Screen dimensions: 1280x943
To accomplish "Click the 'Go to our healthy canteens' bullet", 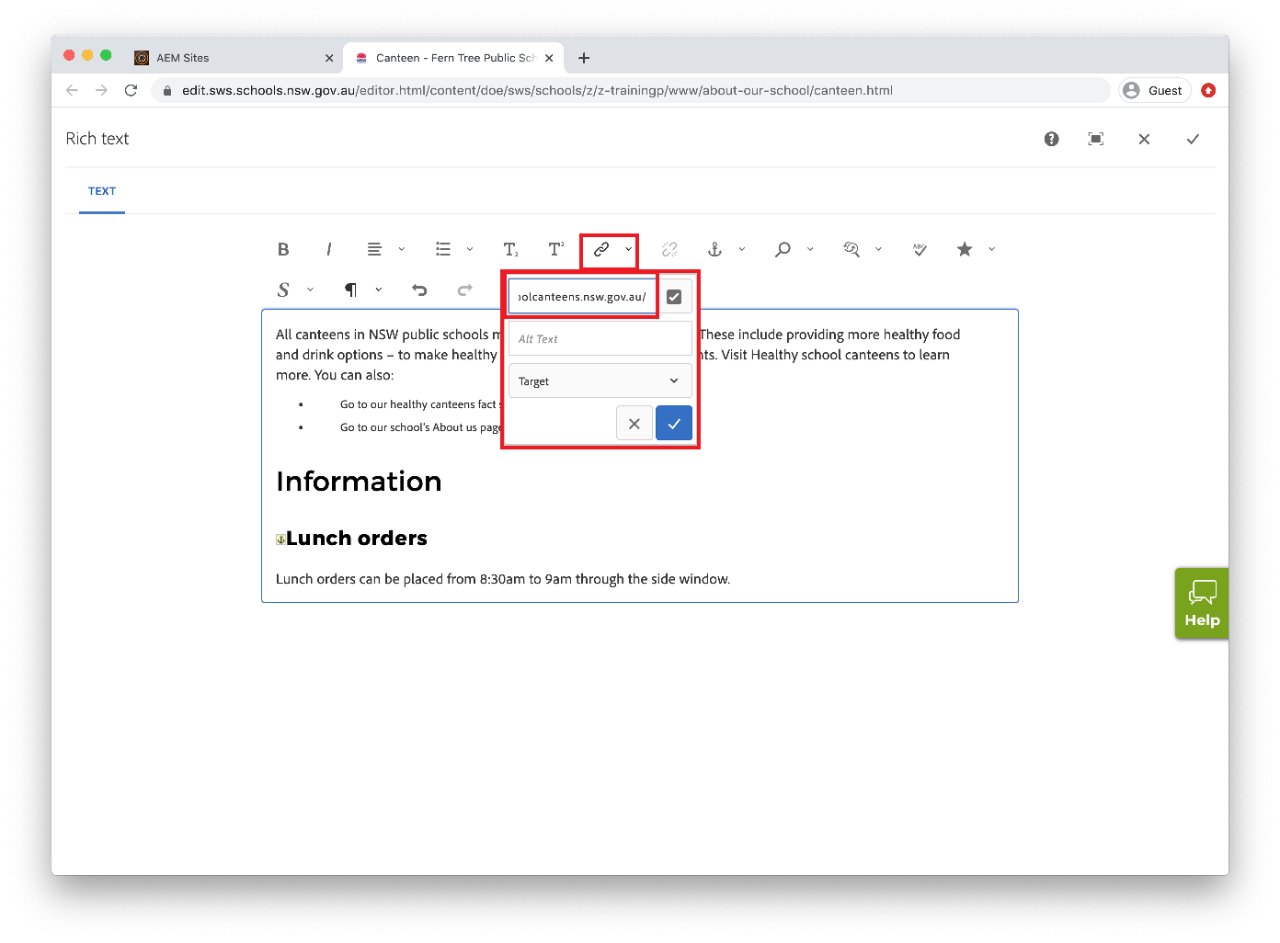I will coord(419,404).
